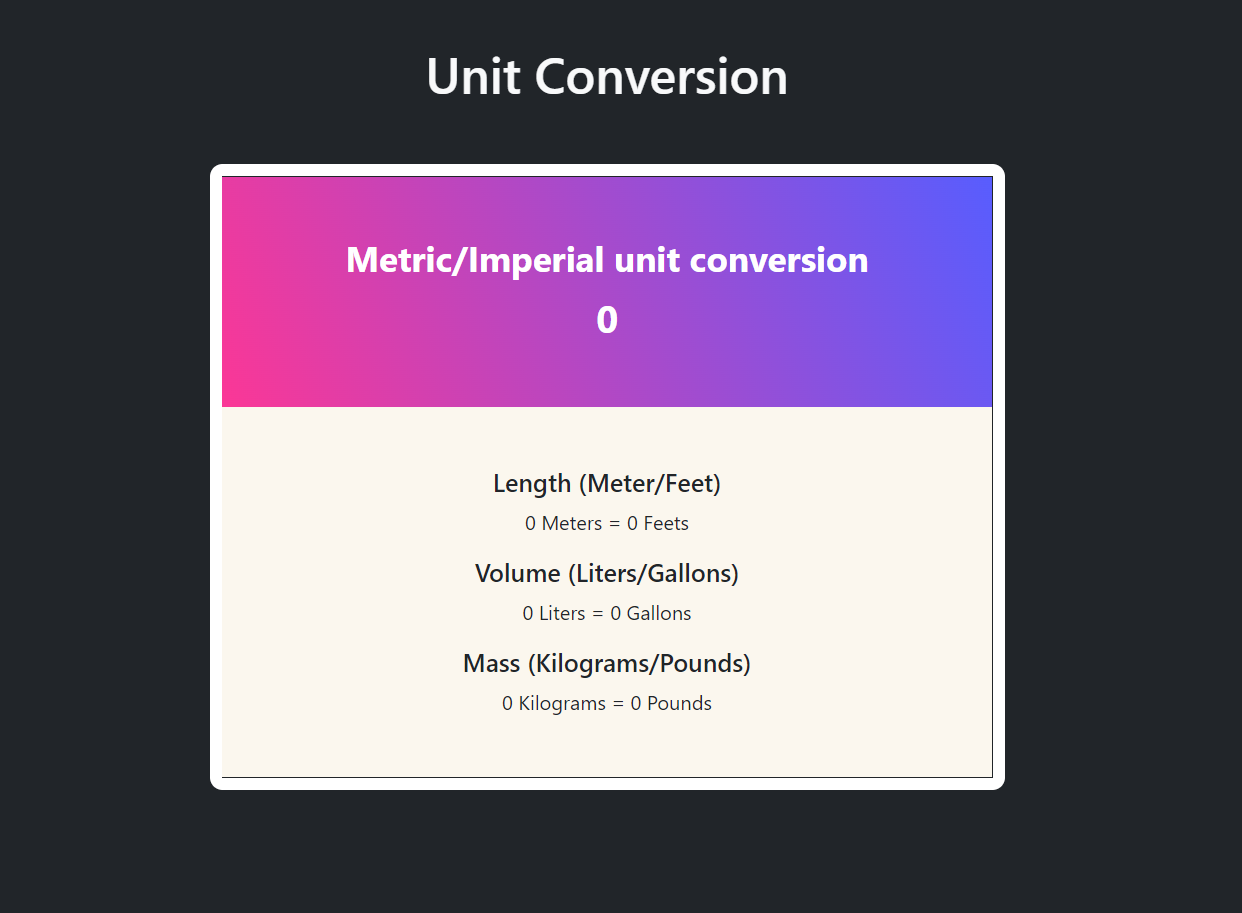Select the Mass (Kilograms/Pounds) heading
This screenshot has height=913, width=1242.
coord(606,663)
